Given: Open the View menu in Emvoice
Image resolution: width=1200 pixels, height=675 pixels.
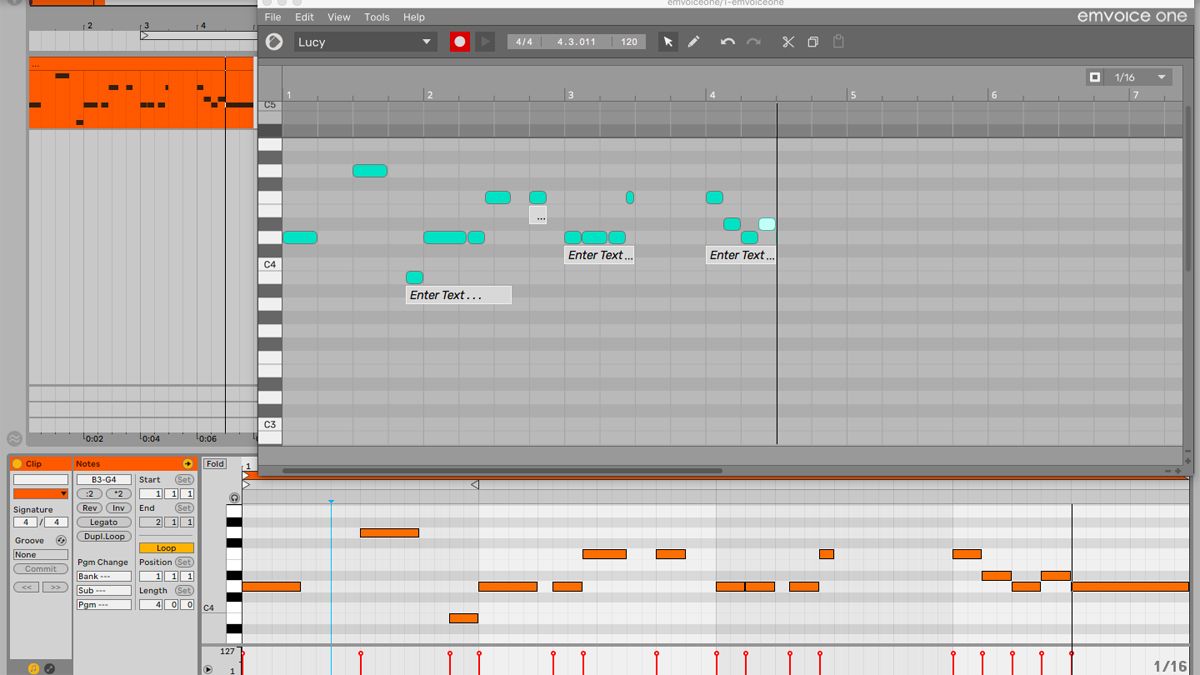Looking at the screenshot, I should pos(339,17).
